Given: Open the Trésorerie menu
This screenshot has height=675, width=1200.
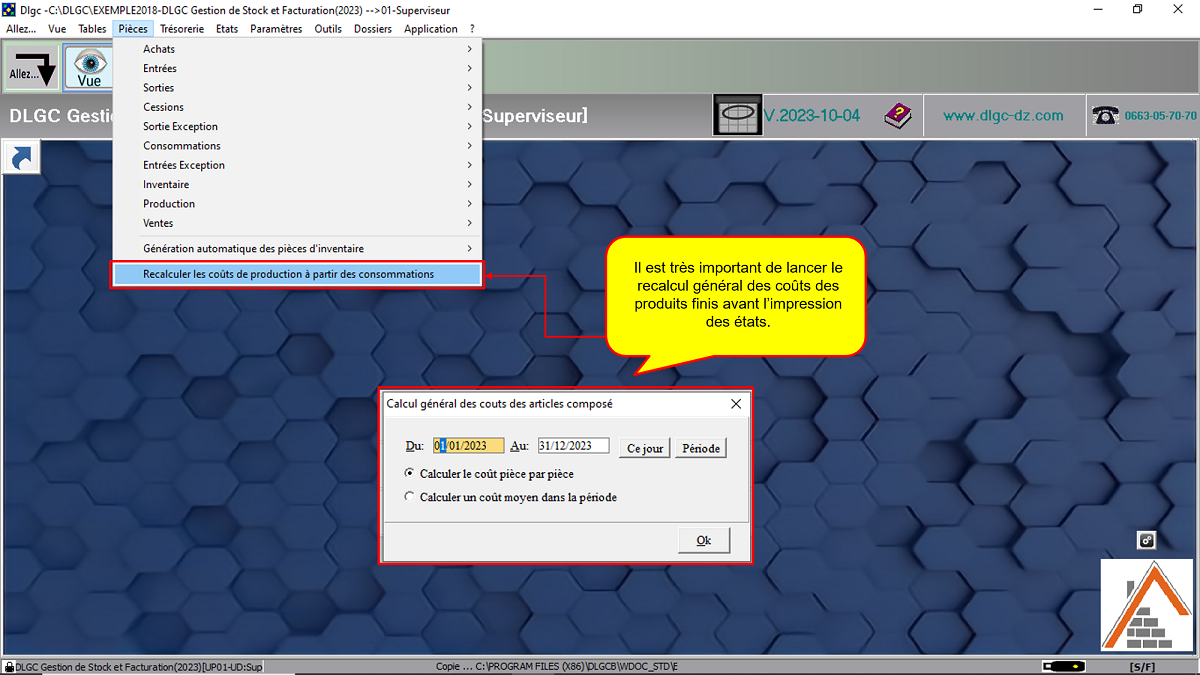Looking at the screenshot, I should pos(181,29).
